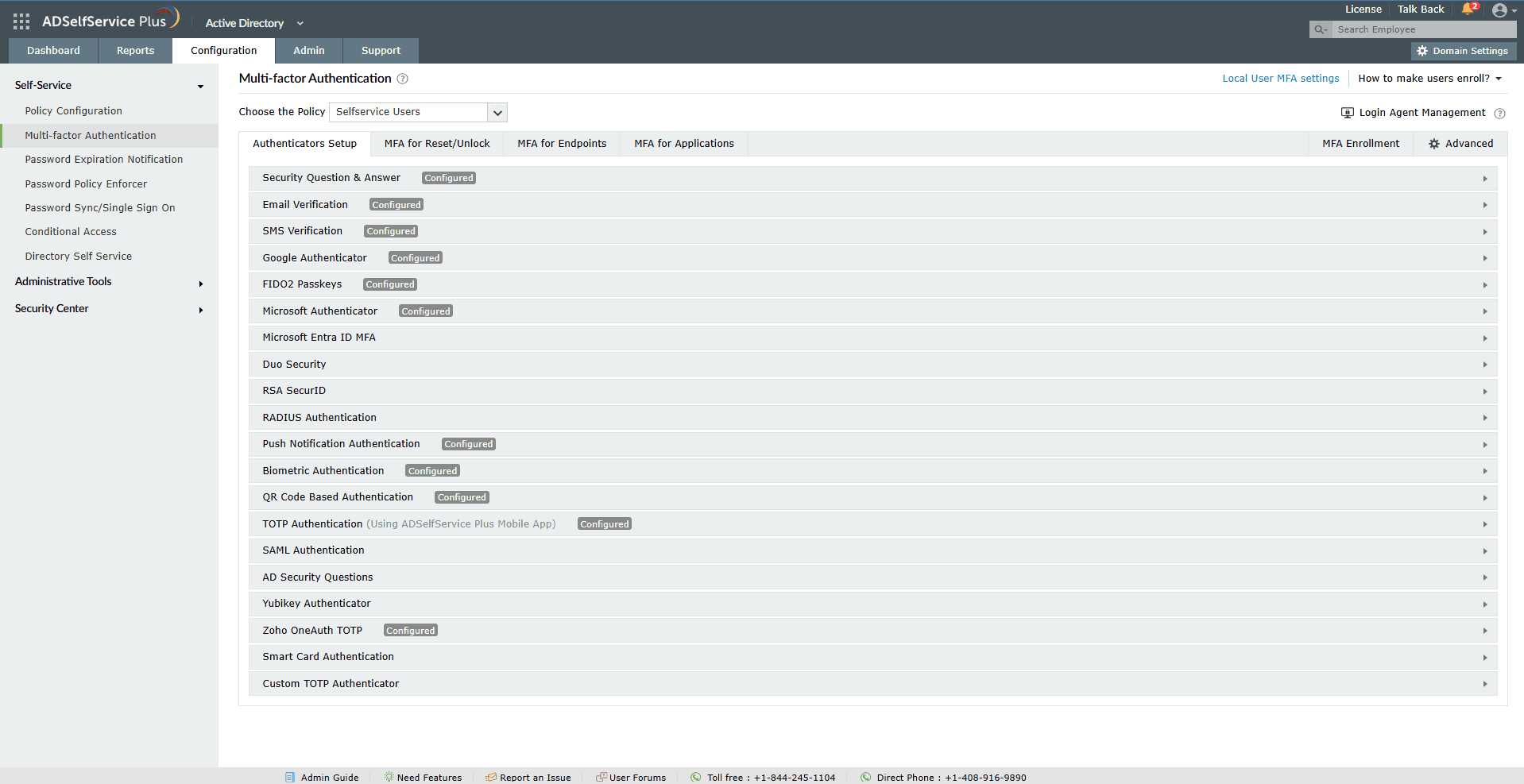Click the help icon beside Login Agent Management
The height and width of the screenshot is (784, 1524).
(x=1499, y=114)
